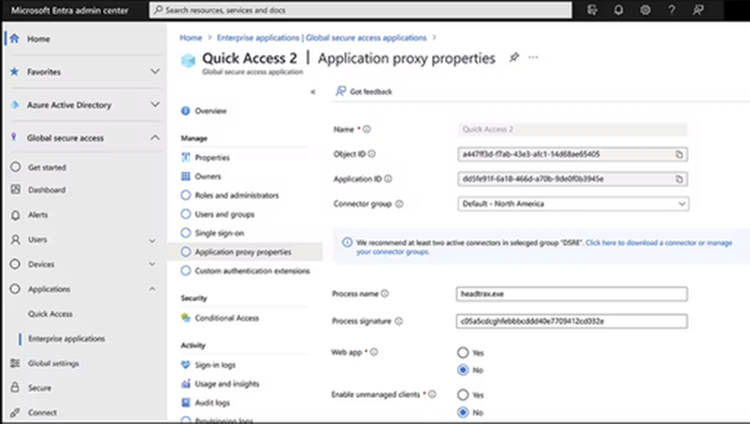Select Yes for Web app
The width and height of the screenshot is (750, 424).
463,353
